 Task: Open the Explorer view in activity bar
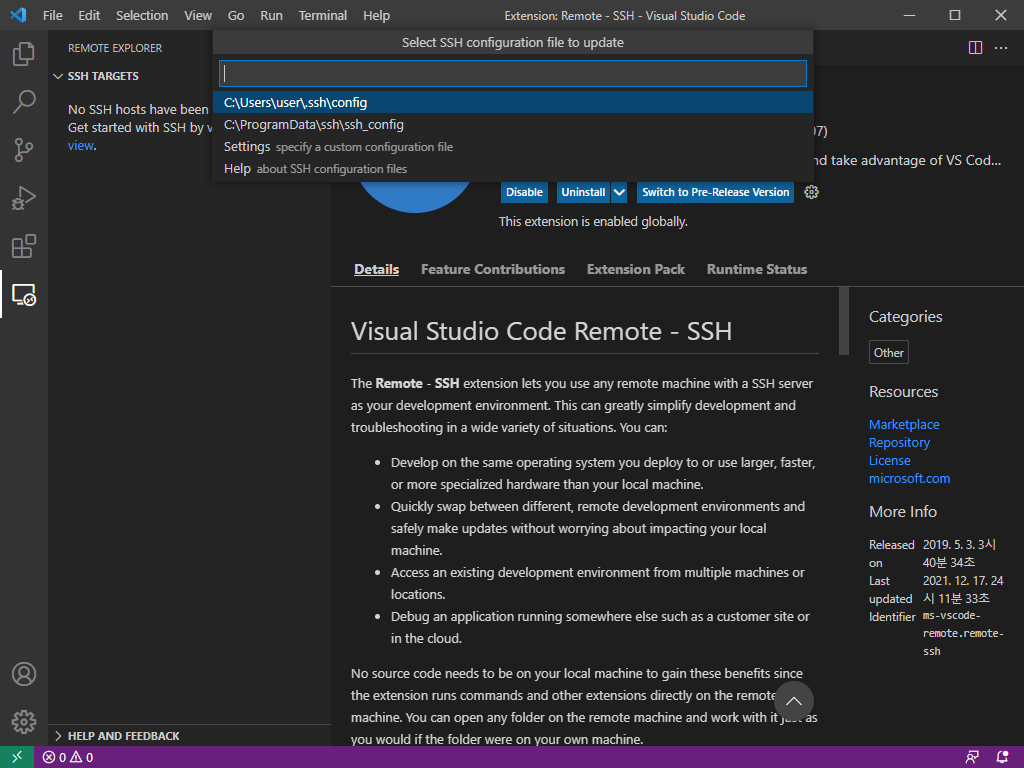[x=24, y=54]
